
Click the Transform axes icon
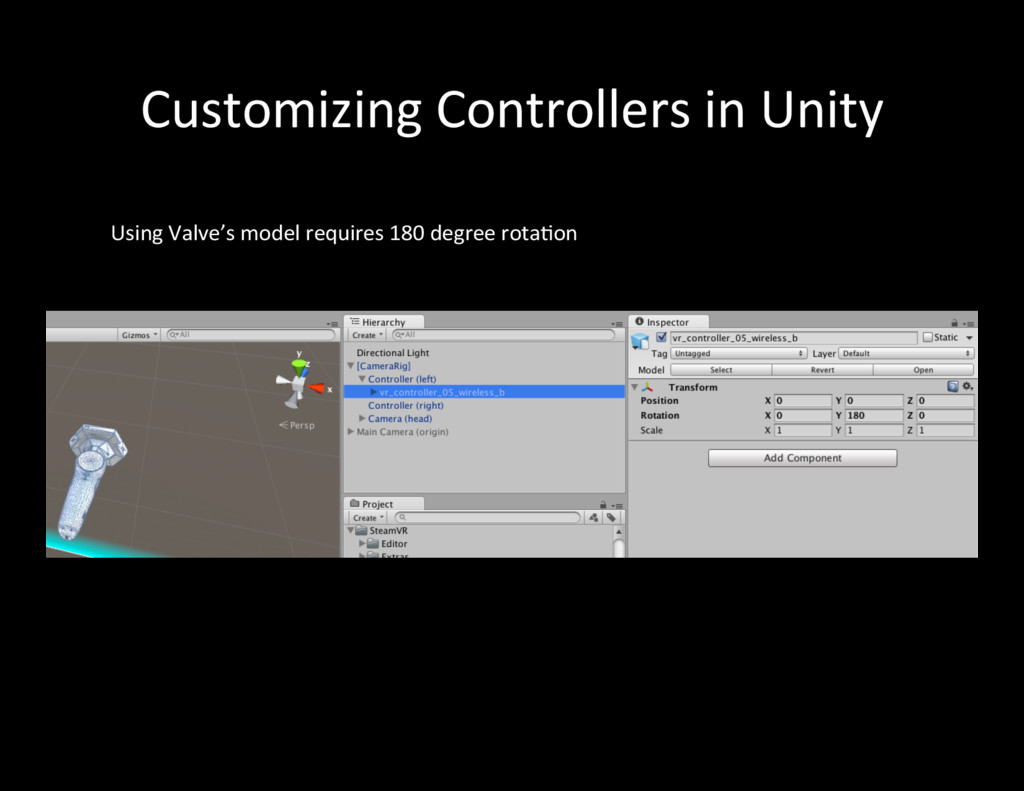[x=647, y=387]
